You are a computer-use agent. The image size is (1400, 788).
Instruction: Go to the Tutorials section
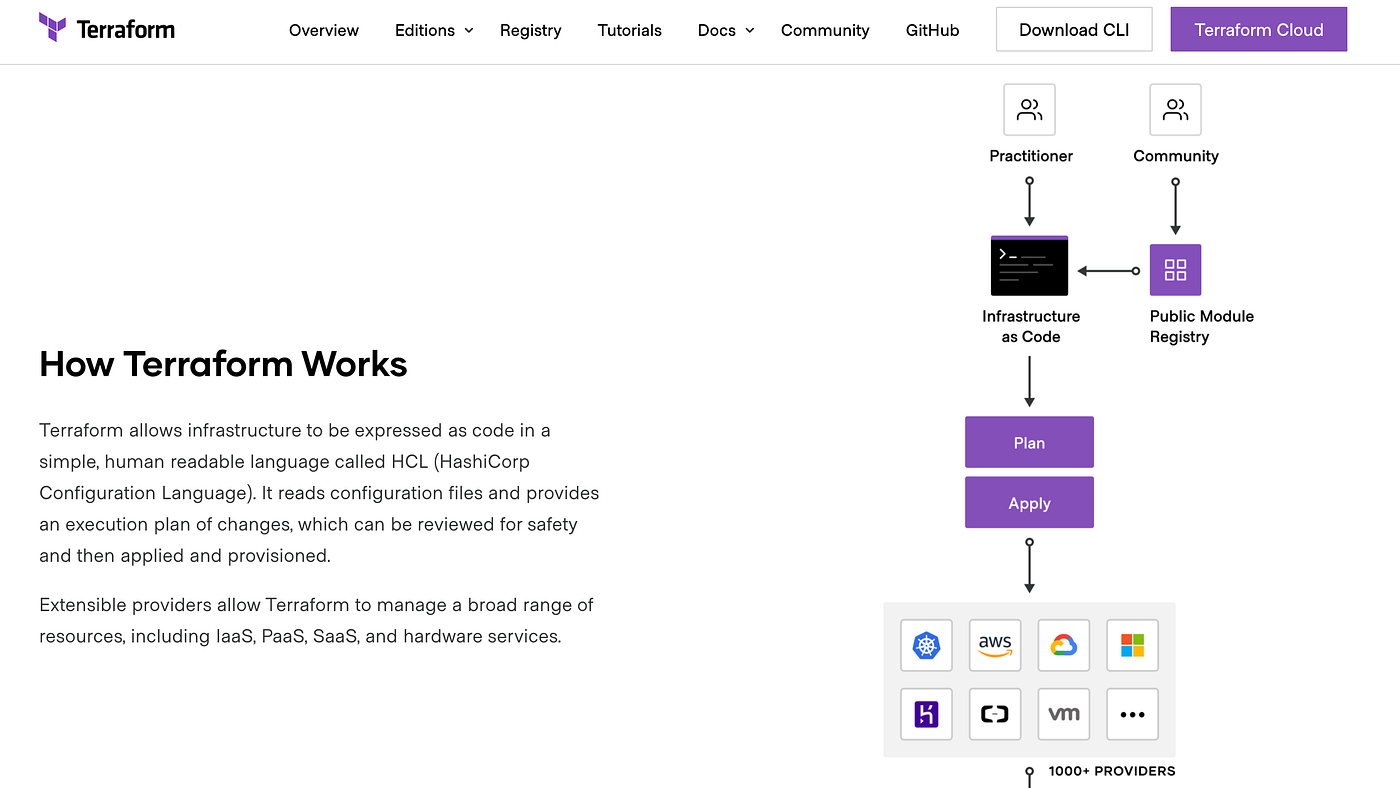click(629, 30)
